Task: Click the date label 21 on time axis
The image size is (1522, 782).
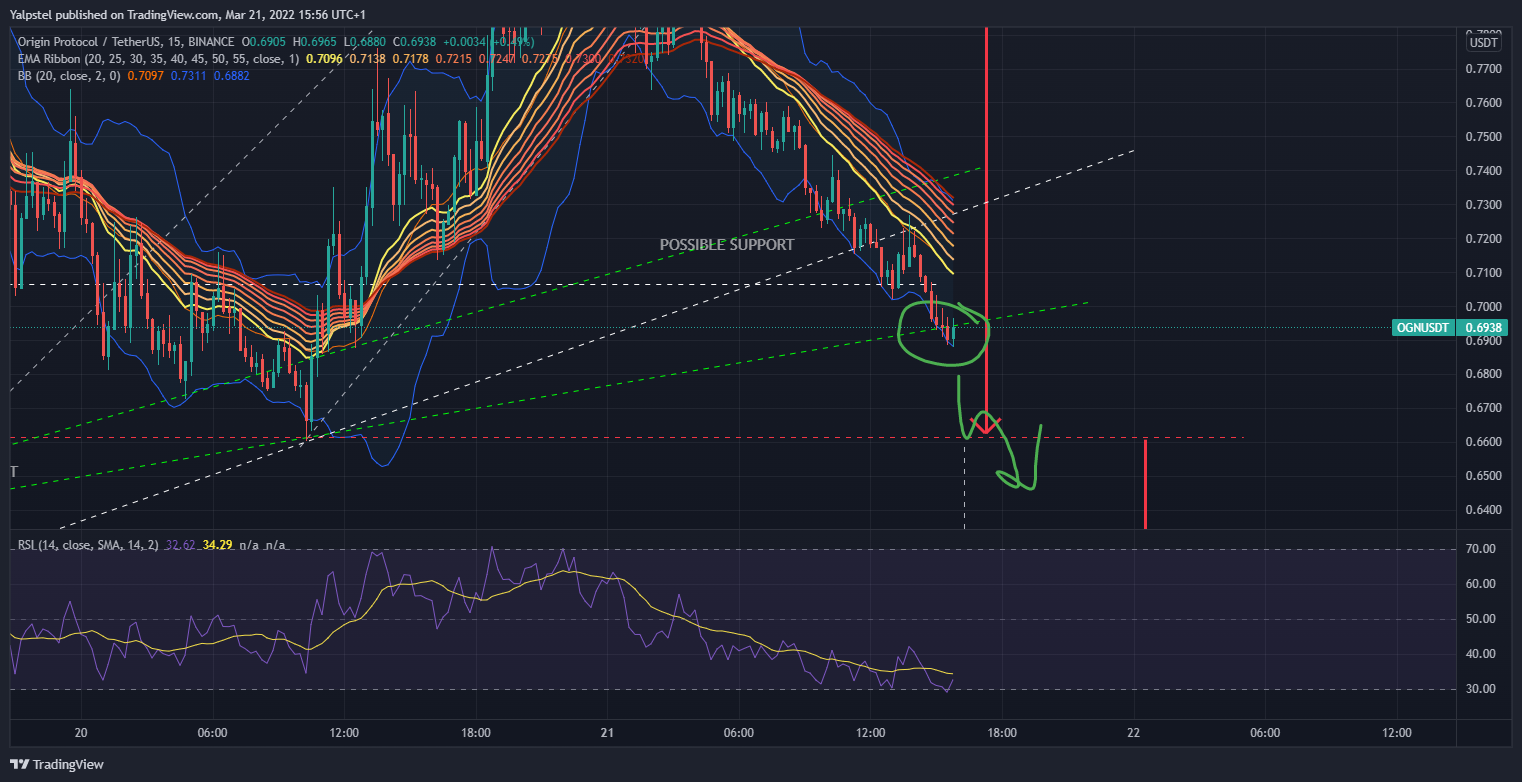Action: coord(607,733)
